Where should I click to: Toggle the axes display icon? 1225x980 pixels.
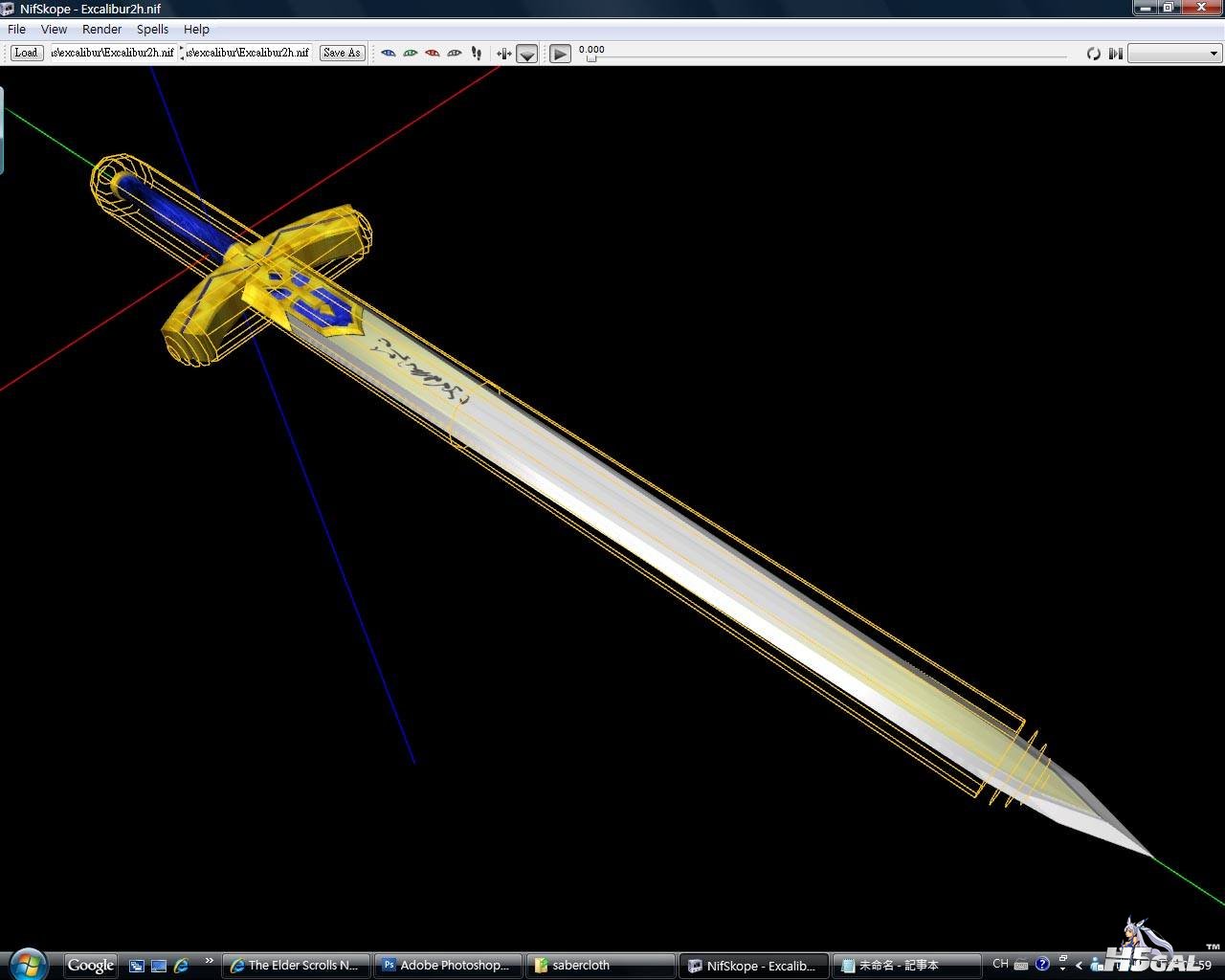point(503,54)
